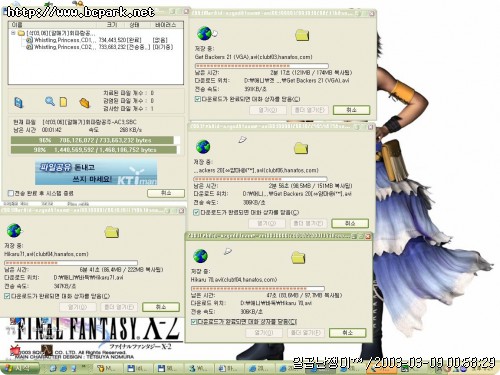
Task: Click the Hikaru71.avi download progress bar
Action: [x=71, y=263]
